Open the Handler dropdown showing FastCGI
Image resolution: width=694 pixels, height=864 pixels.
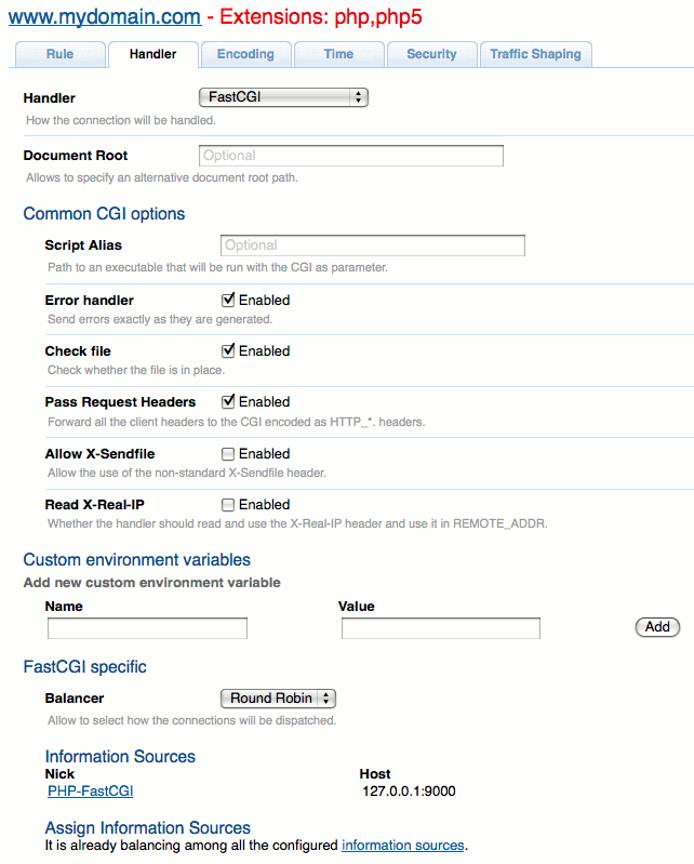pyautogui.click(x=283, y=97)
